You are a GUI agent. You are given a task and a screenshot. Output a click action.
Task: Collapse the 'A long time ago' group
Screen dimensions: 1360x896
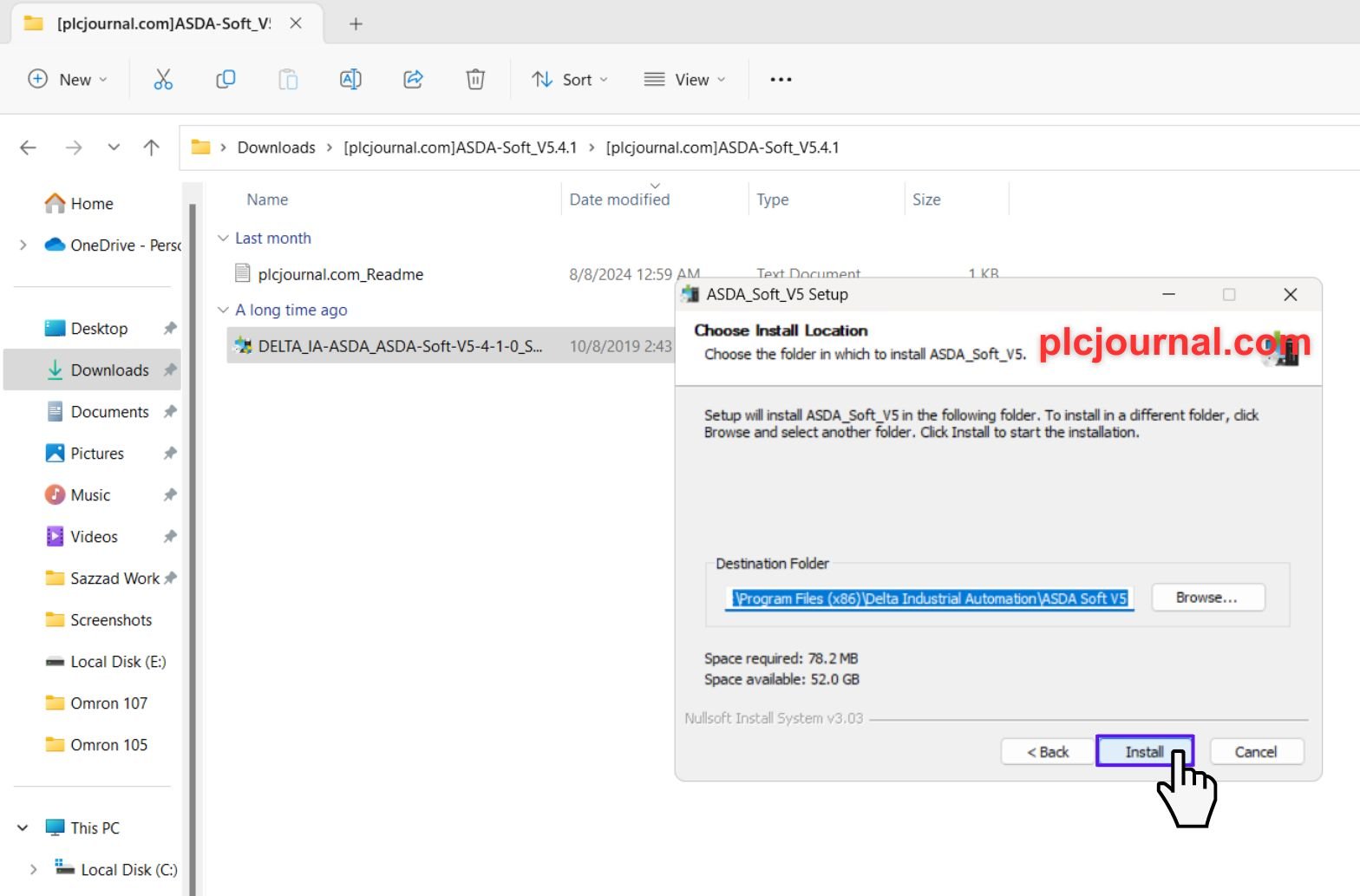(x=223, y=311)
